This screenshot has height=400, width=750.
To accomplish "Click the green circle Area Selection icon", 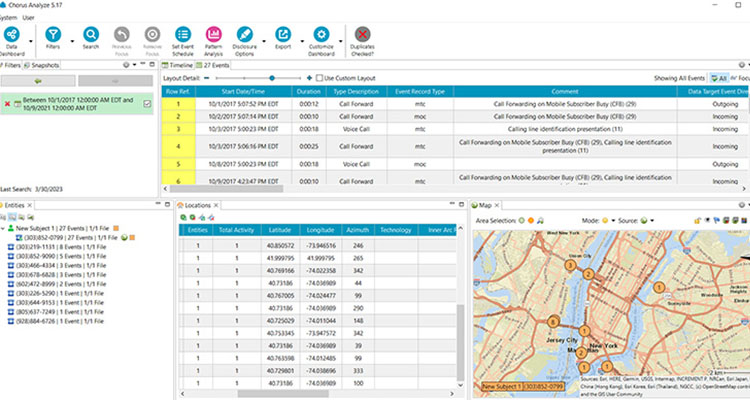I will tap(522, 221).
